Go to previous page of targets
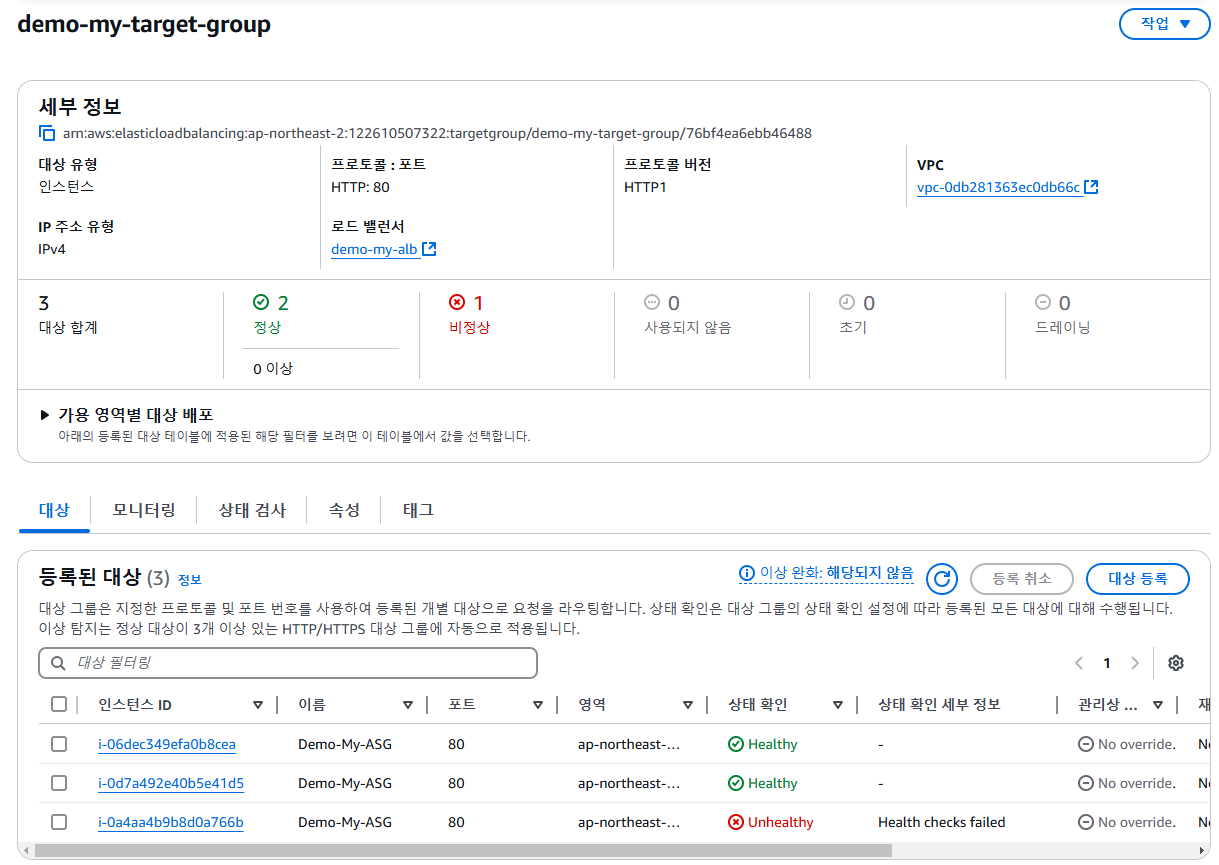This screenshot has width=1219, height=865. 1079,663
